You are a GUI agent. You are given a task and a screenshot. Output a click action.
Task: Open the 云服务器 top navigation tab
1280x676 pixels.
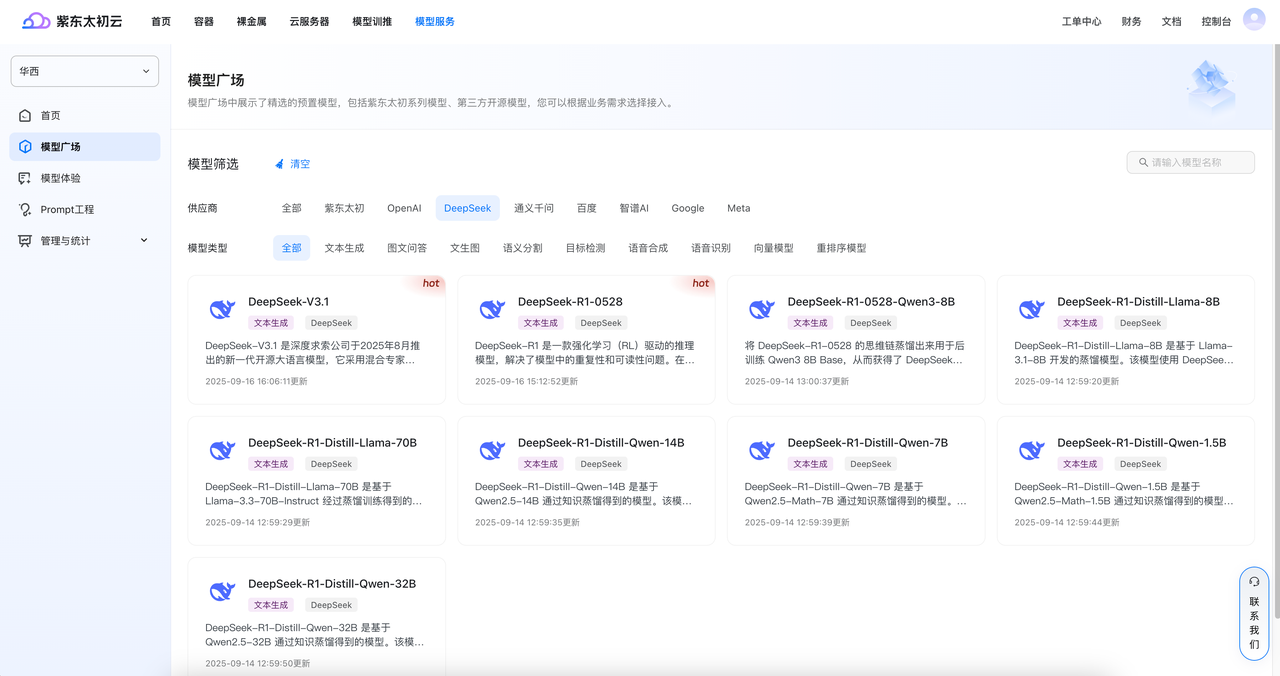(x=309, y=21)
